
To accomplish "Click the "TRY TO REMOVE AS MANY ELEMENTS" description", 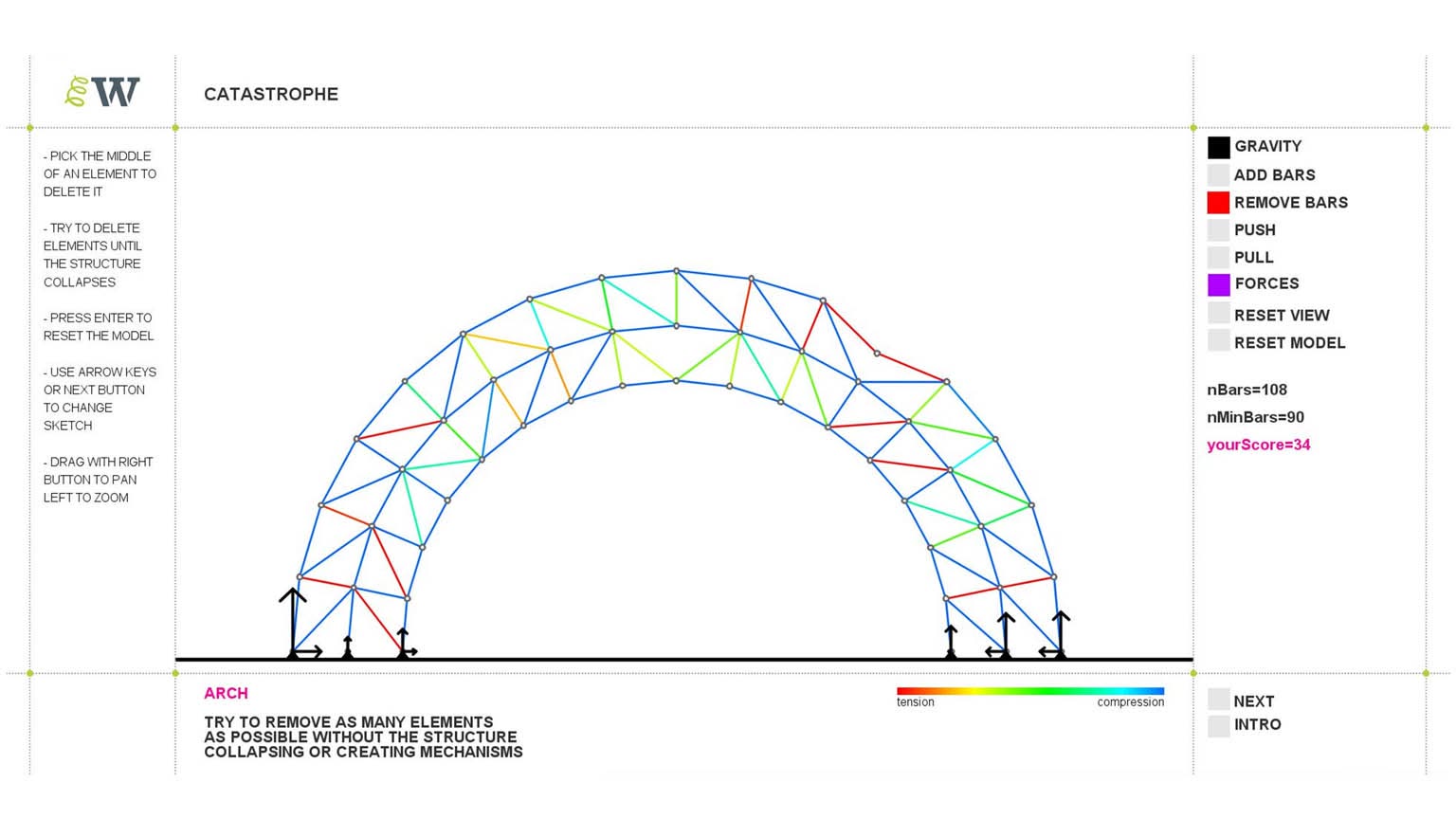I will pyautogui.click(x=363, y=737).
